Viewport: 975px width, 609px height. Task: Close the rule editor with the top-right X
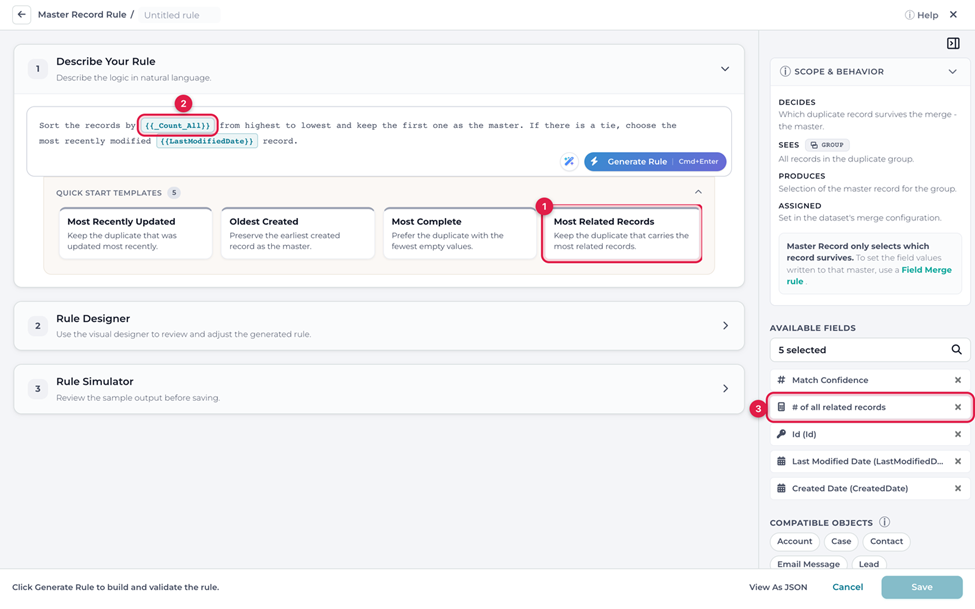(x=953, y=14)
